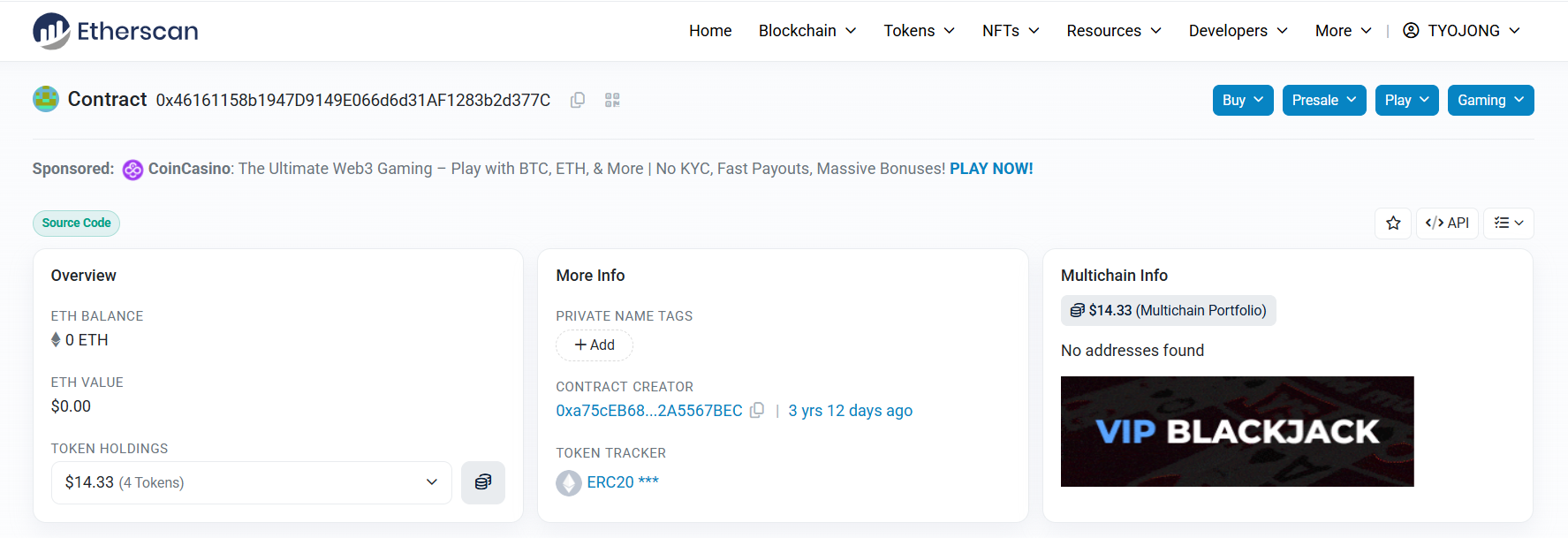Screen dimensions: 1568x538
Task: Click the Etherscan logo
Action: (x=116, y=31)
